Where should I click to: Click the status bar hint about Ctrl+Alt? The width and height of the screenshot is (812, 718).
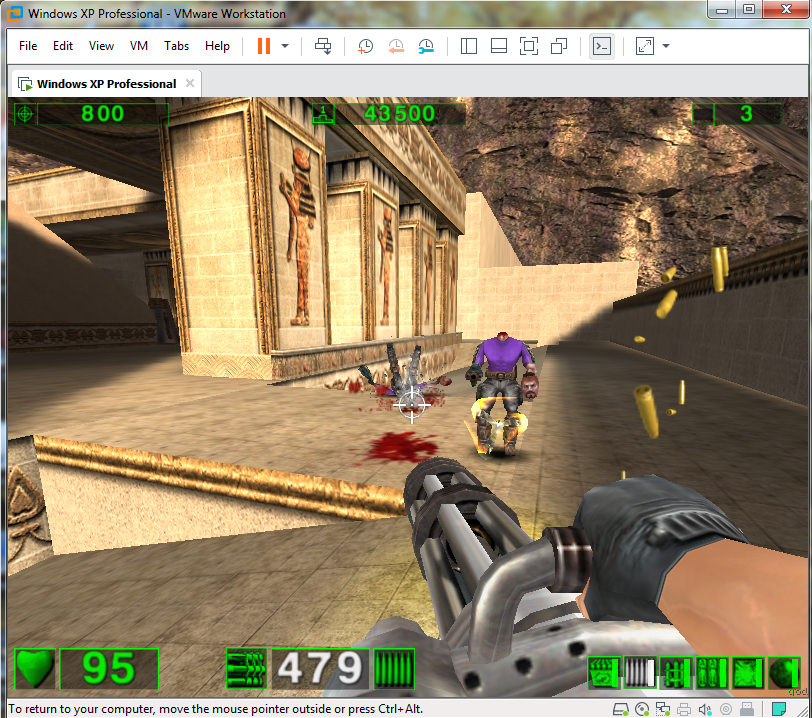tap(215, 709)
